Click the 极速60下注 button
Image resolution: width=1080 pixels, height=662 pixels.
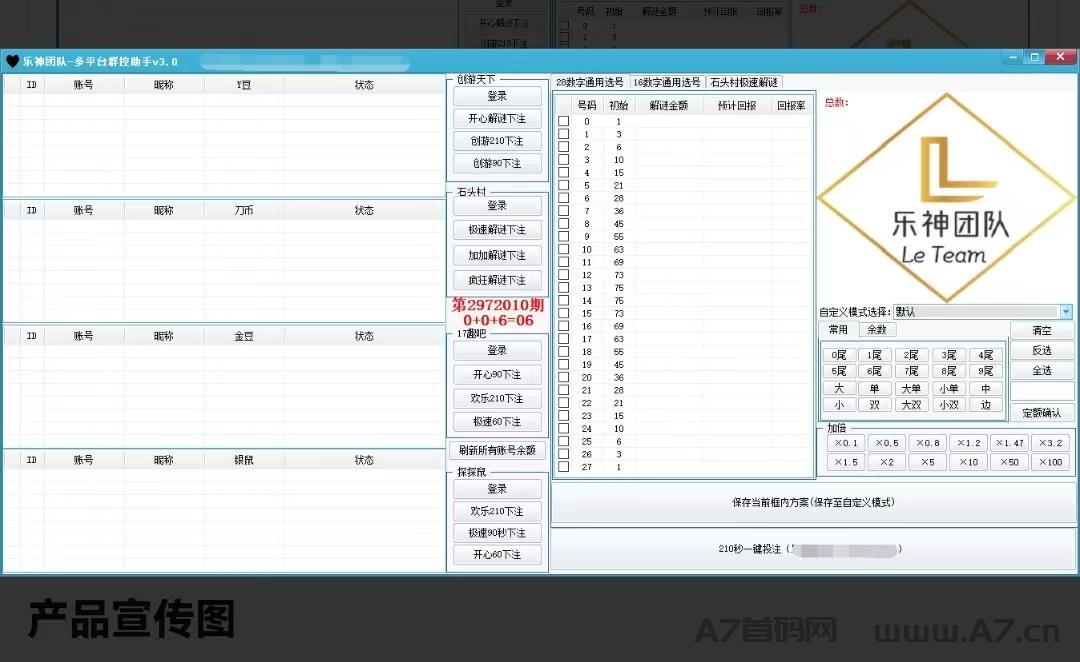[x=497, y=422]
